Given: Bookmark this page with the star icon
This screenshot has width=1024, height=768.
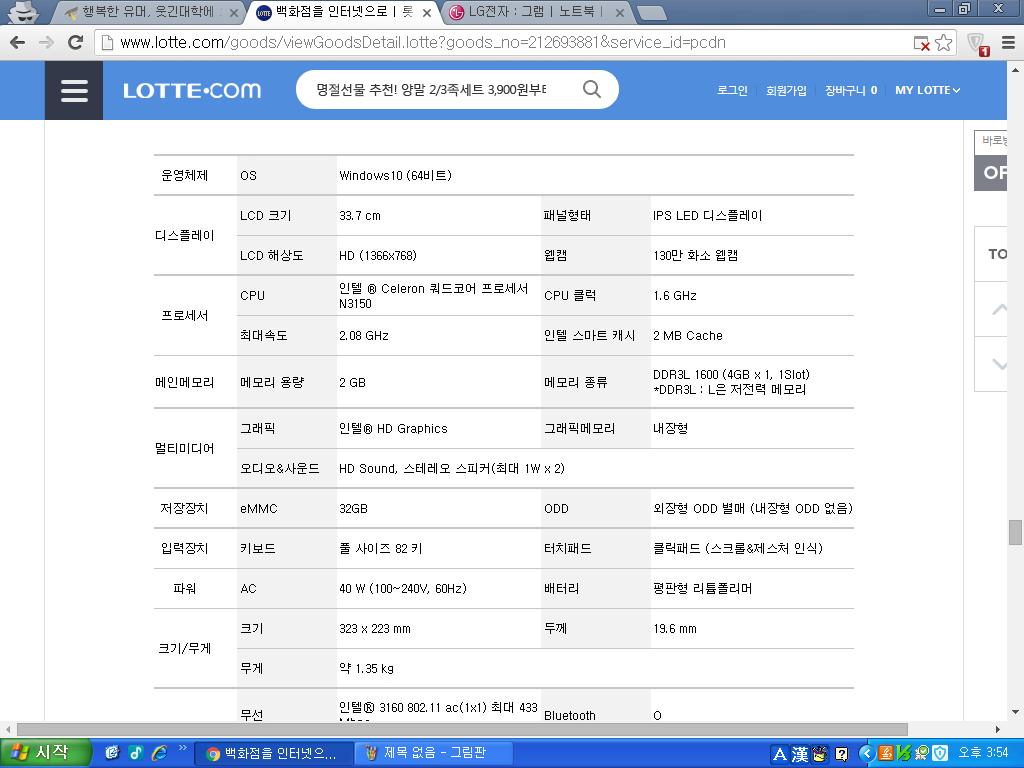Looking at the screenshot, I should tap(943, 43).
